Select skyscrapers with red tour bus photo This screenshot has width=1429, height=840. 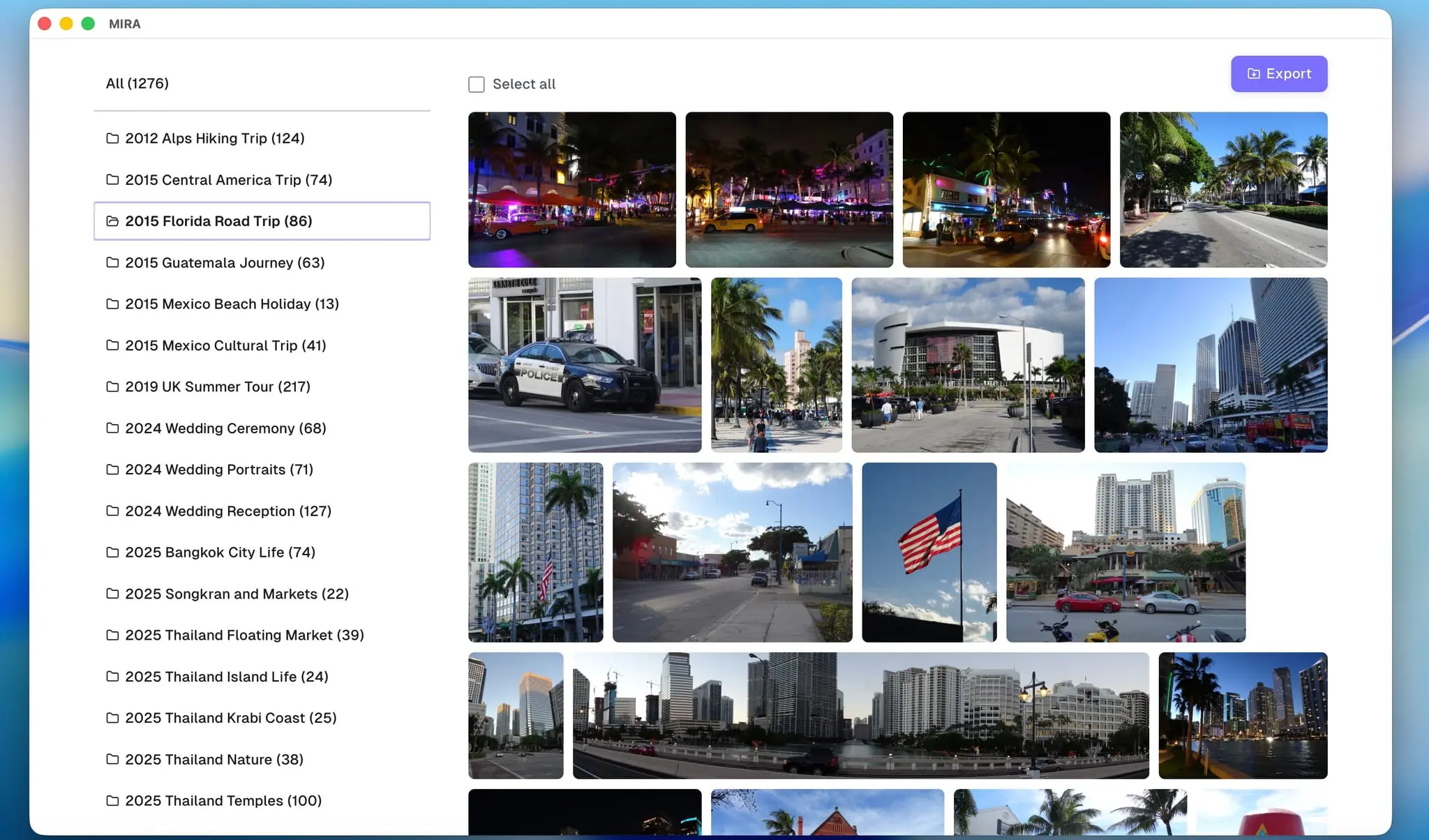coord(1211,365)
